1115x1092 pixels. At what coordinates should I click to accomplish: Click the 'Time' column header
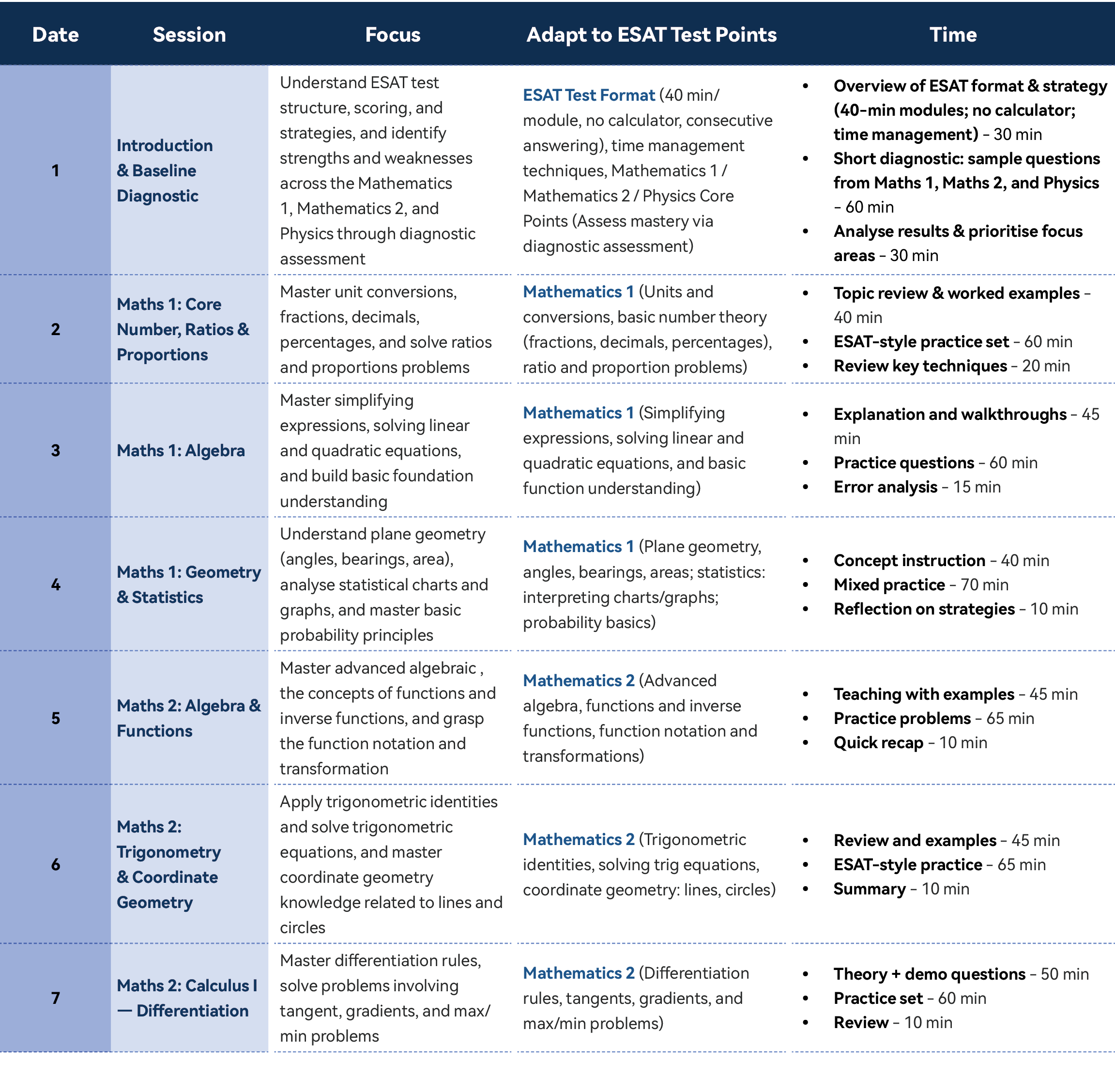point(953,34)
